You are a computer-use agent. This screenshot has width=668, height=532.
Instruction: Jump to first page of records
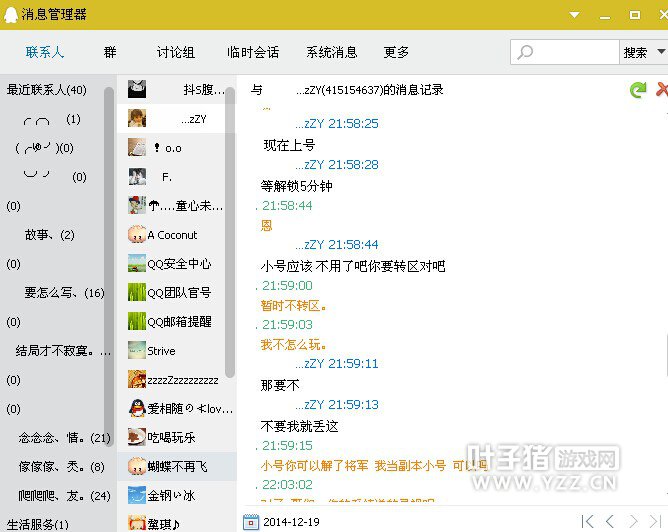(x=588, y=521)
